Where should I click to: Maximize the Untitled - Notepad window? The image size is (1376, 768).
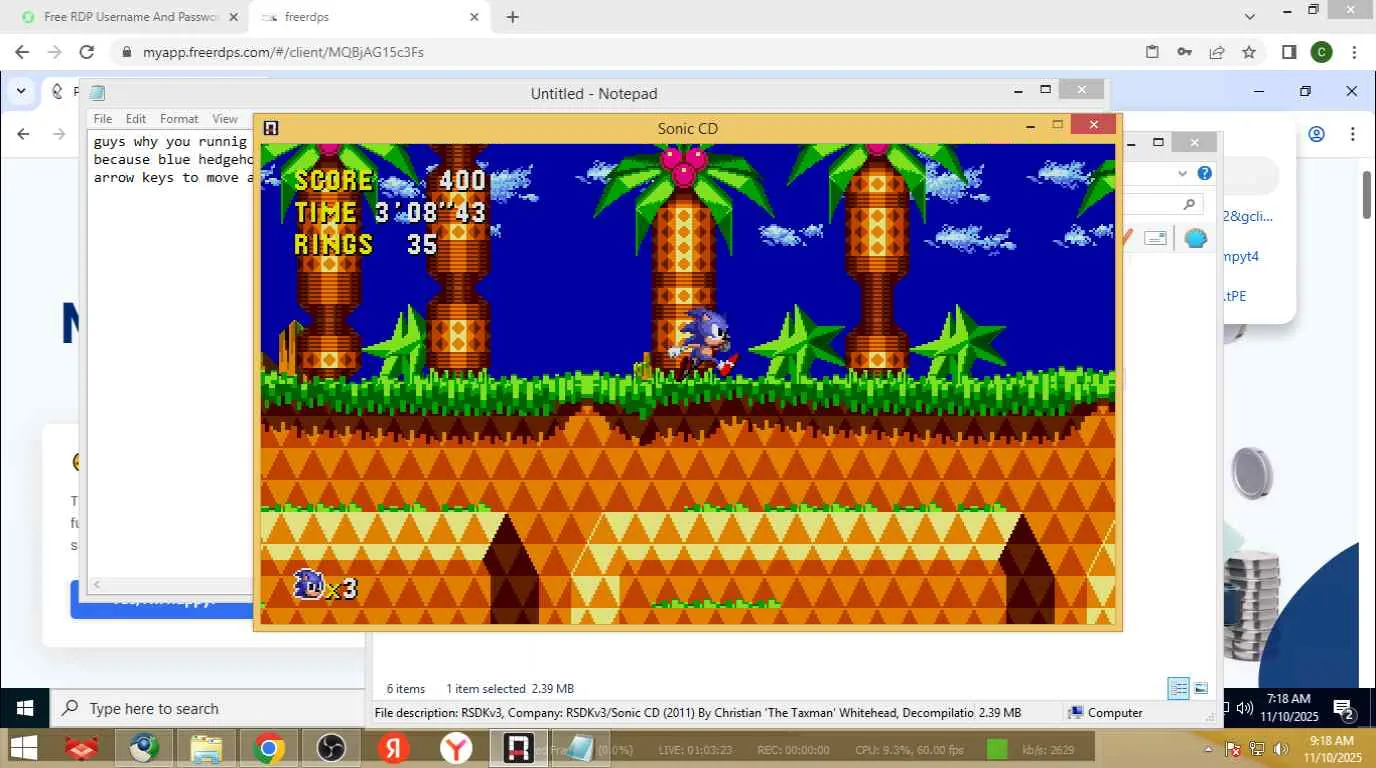[x=1045, y=90]
